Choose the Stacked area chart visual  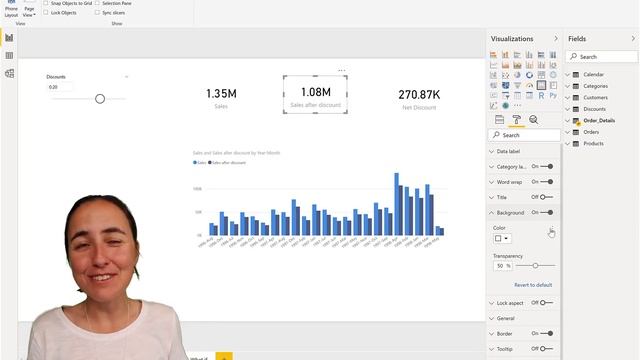coord(517,65)
